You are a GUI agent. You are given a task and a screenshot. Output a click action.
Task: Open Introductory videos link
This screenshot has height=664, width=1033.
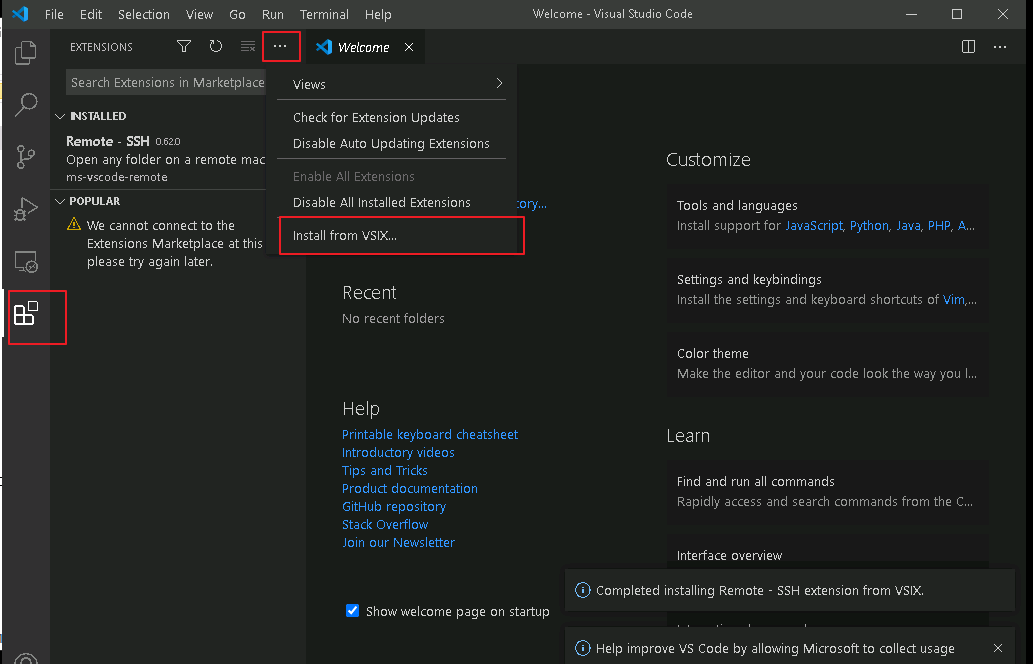click(x=398, y=453)
